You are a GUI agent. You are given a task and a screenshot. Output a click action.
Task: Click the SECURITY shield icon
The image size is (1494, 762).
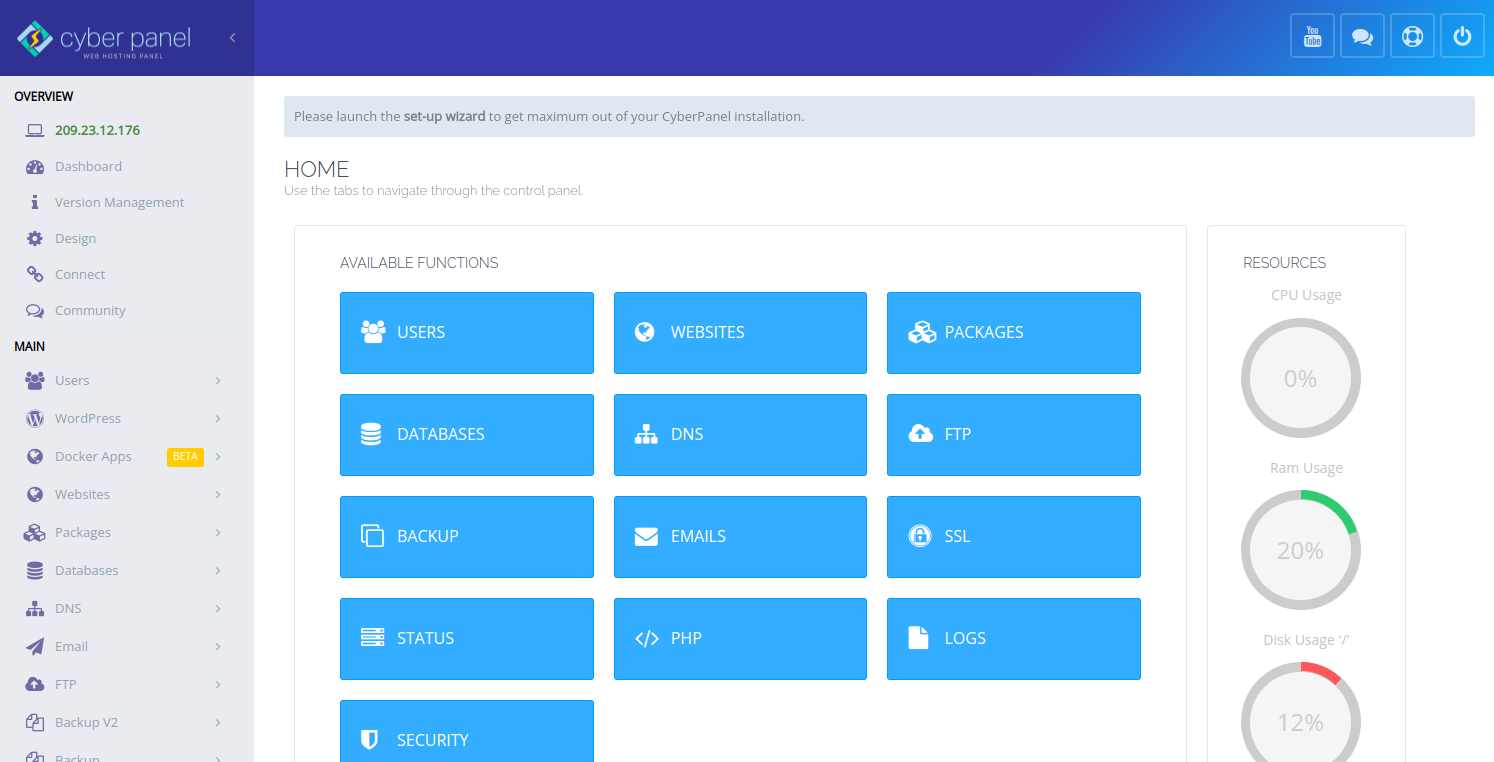[x=371, y=740]
